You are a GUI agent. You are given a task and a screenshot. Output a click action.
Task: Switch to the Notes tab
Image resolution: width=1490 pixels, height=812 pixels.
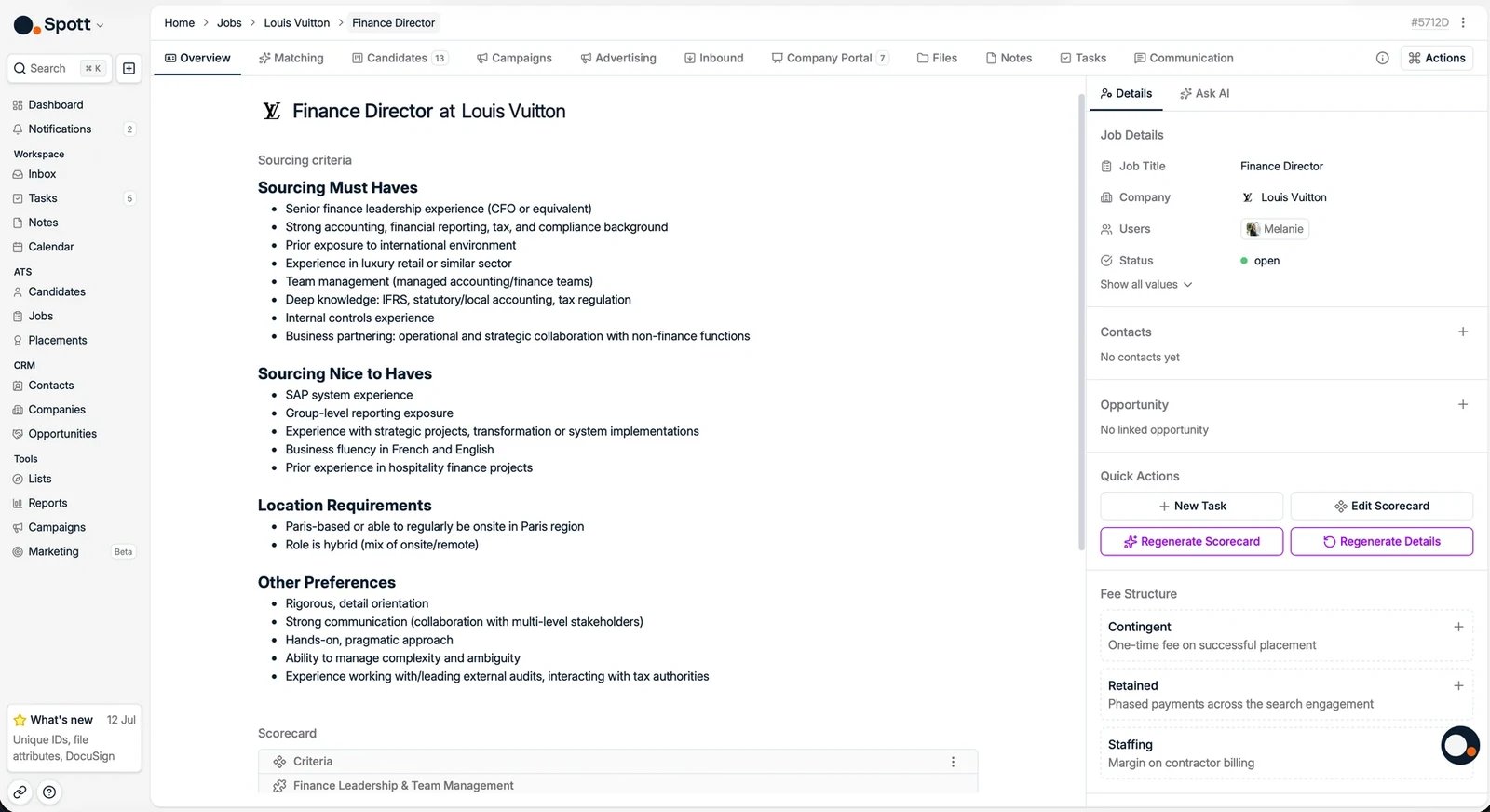(1009, 58)
